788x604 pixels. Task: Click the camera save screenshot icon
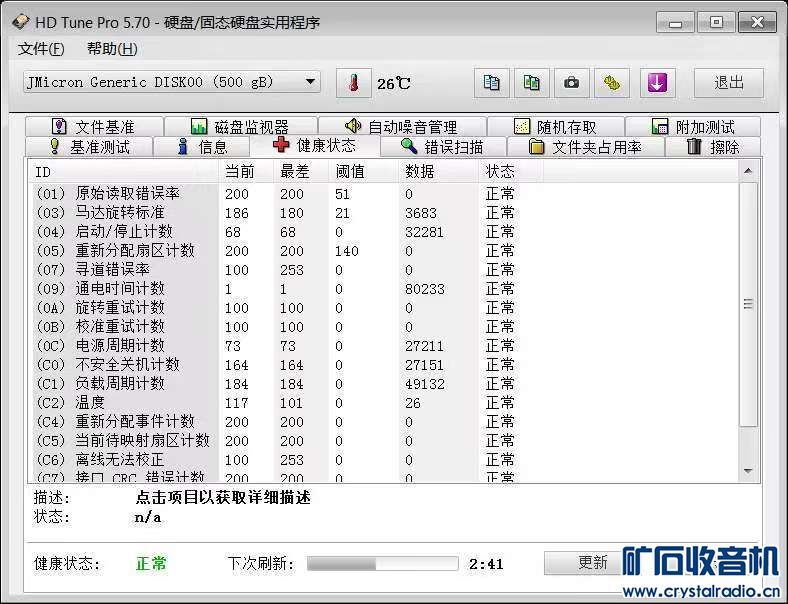tap(571, 83)
